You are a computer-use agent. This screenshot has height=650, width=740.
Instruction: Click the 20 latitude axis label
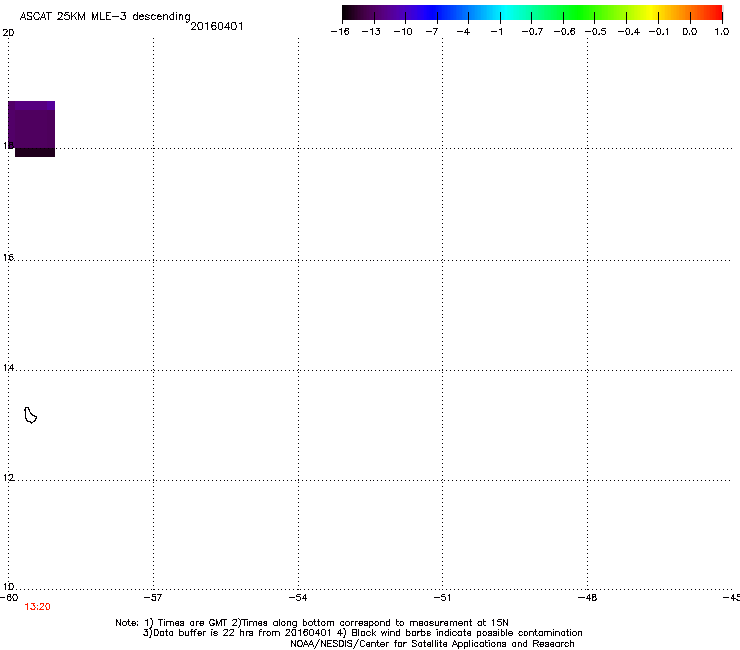tap(8, 33)
